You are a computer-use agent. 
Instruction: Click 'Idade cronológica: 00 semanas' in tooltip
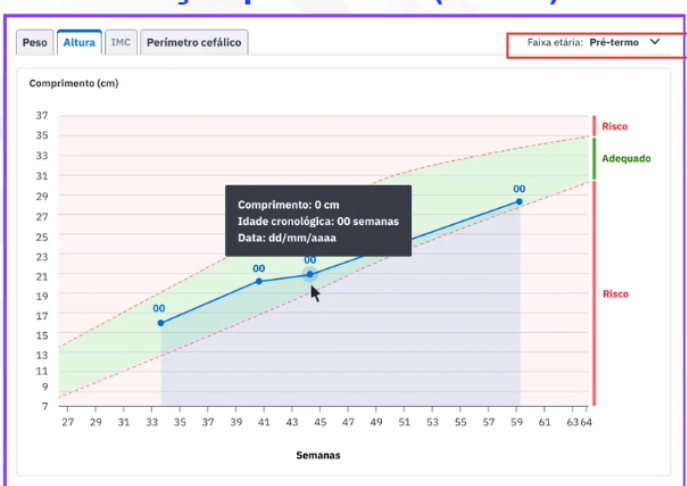point(318,221)
